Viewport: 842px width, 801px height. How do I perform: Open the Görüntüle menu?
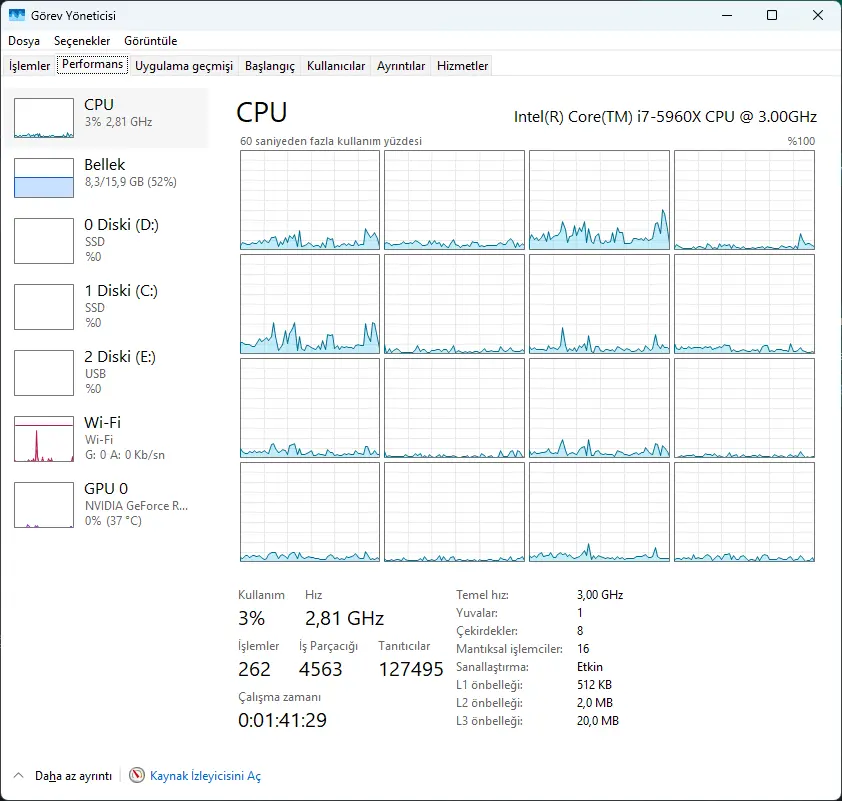pos(150,41)
